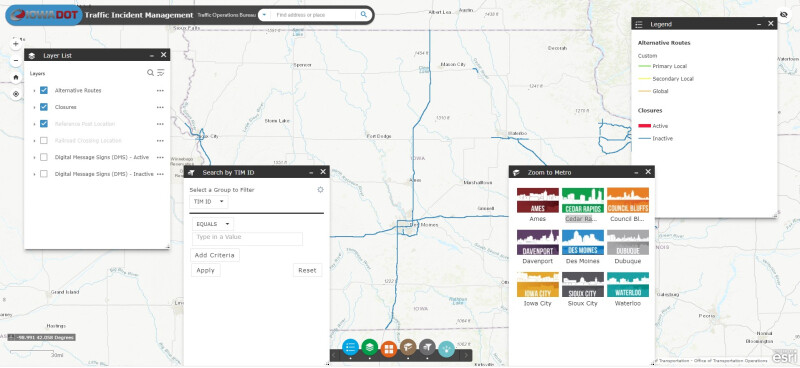Open more options for Railroad Crossing Location
This screenshot has width=800, height=368.
click(x=161, y=140)
